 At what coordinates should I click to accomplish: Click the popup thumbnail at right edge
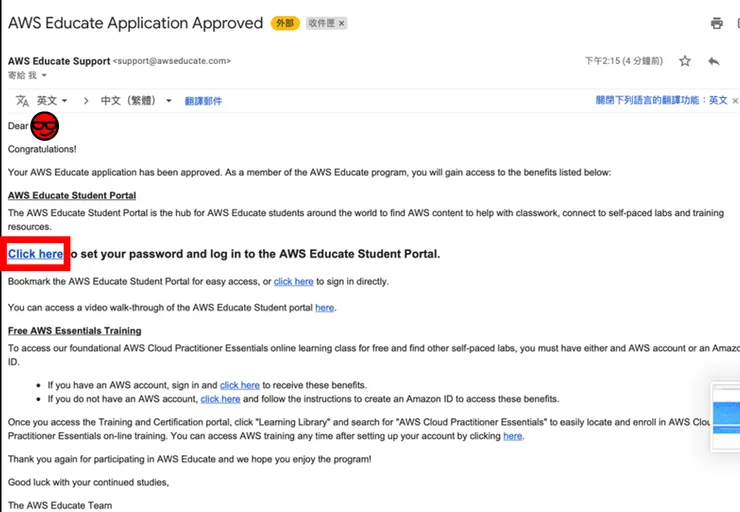[726, 412]
